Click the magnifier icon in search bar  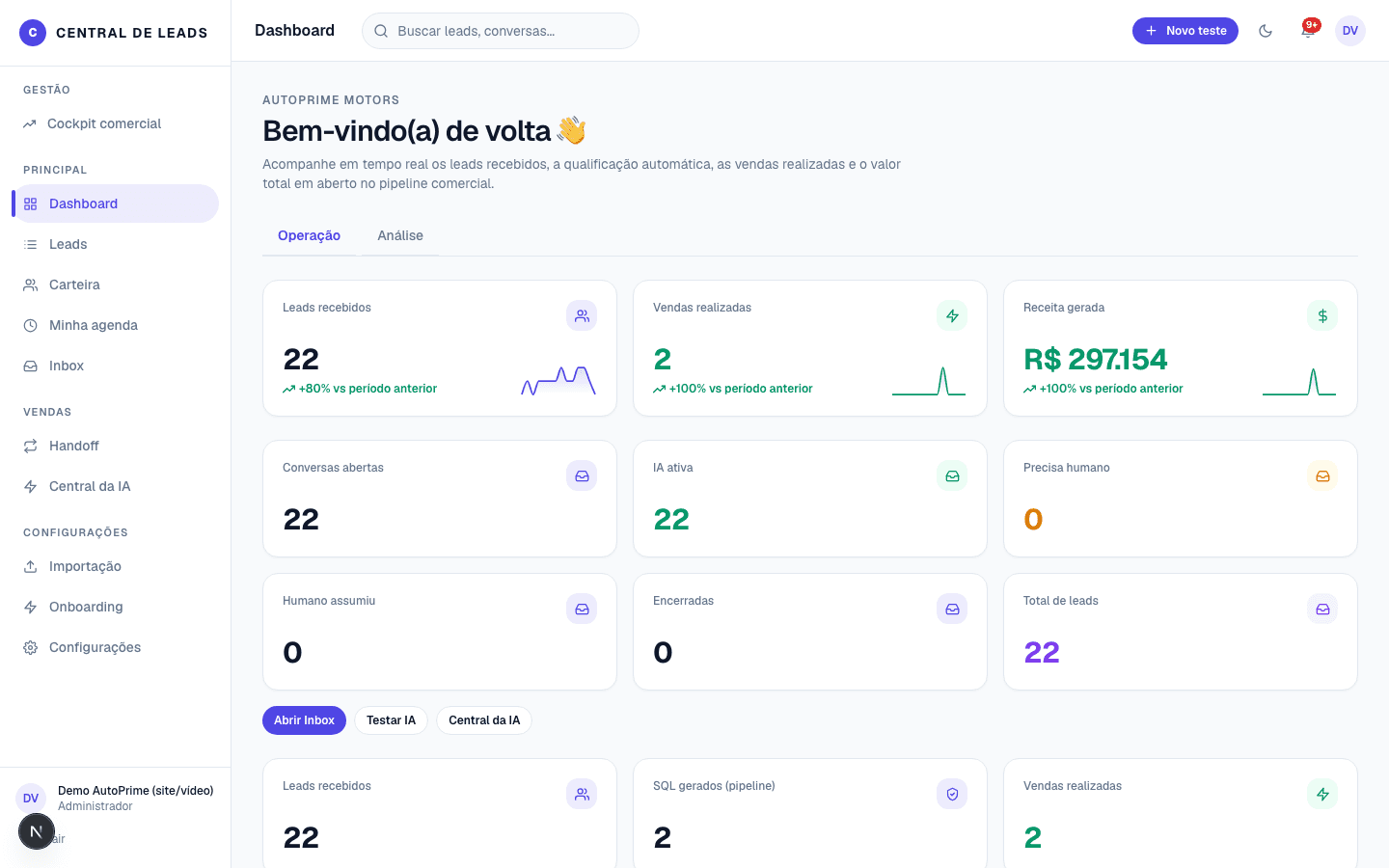point(381,31)
